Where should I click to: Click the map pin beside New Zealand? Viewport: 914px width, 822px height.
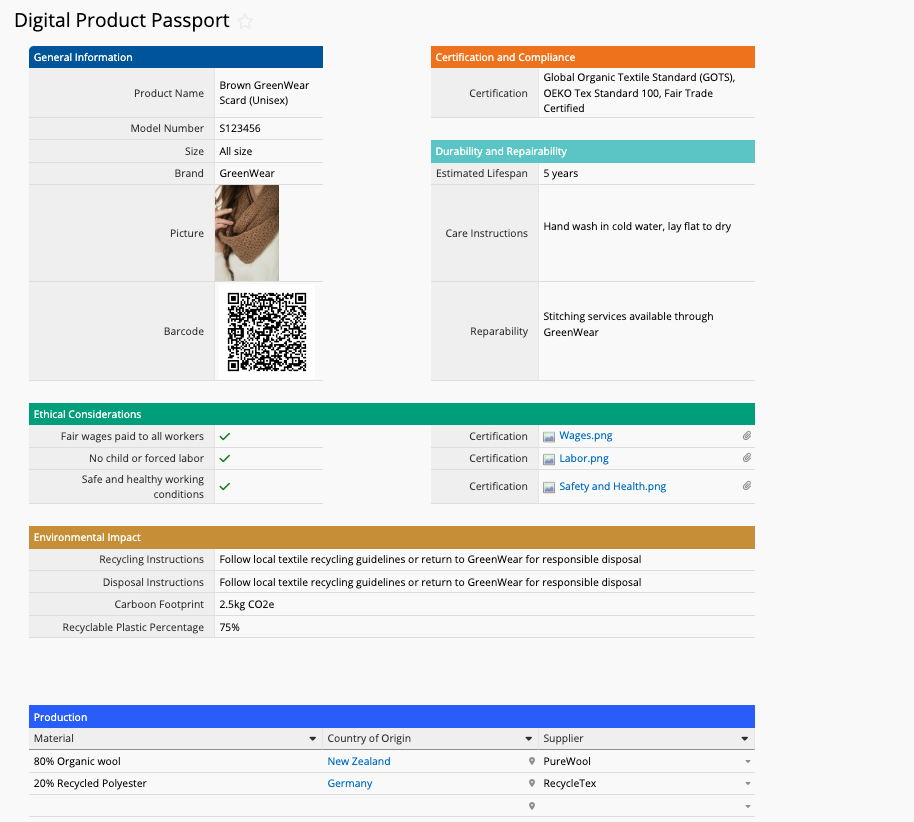[x=531, y=761]
